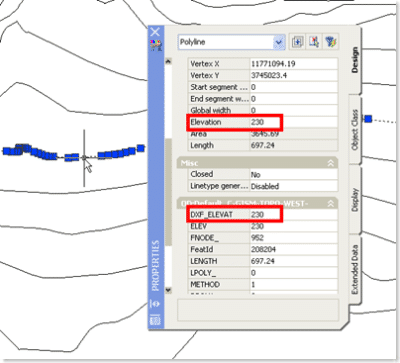Screen dimensions: 400x363
Task: Collapse the OD:Default TOPO-WEST section
Action: 330,204
